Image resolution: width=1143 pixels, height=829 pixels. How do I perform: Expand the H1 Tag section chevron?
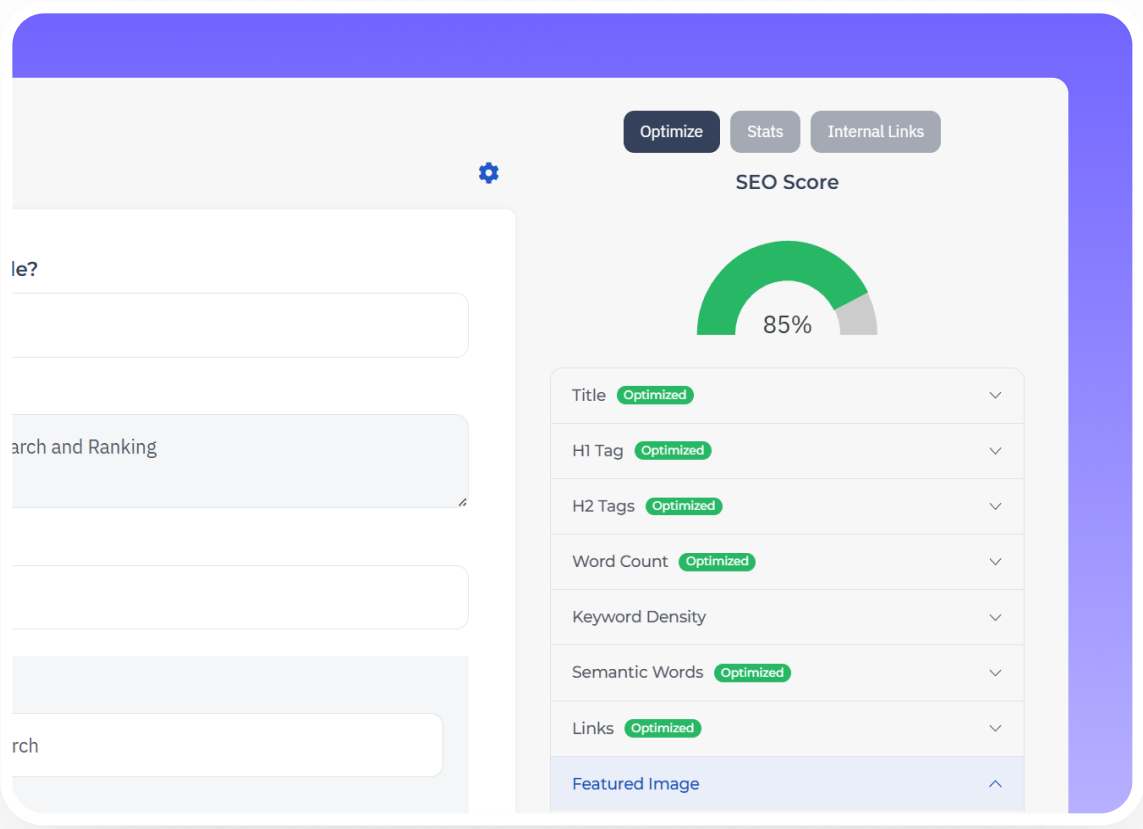tap(995, 451)
